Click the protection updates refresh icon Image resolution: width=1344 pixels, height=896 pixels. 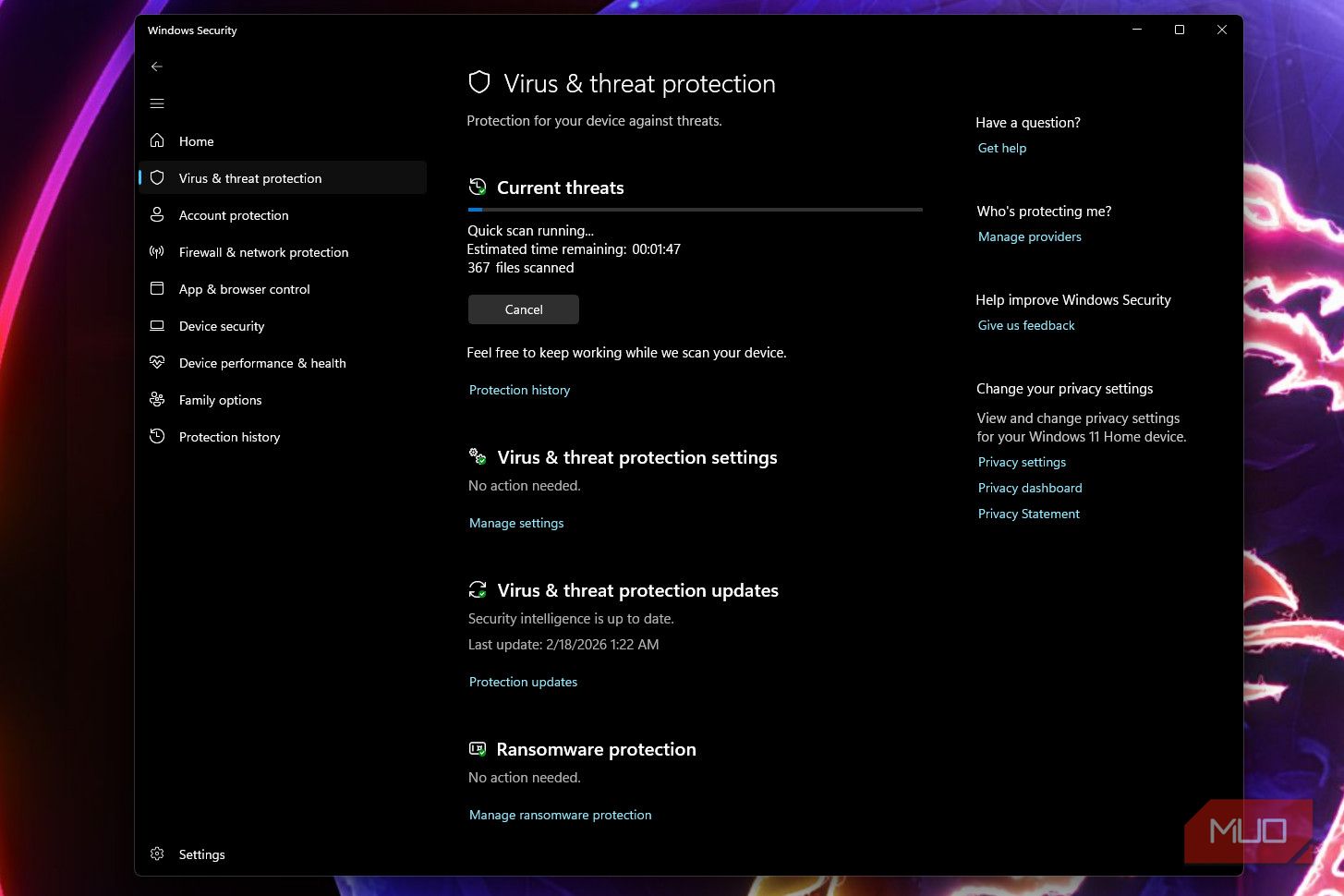click(478, 589)
